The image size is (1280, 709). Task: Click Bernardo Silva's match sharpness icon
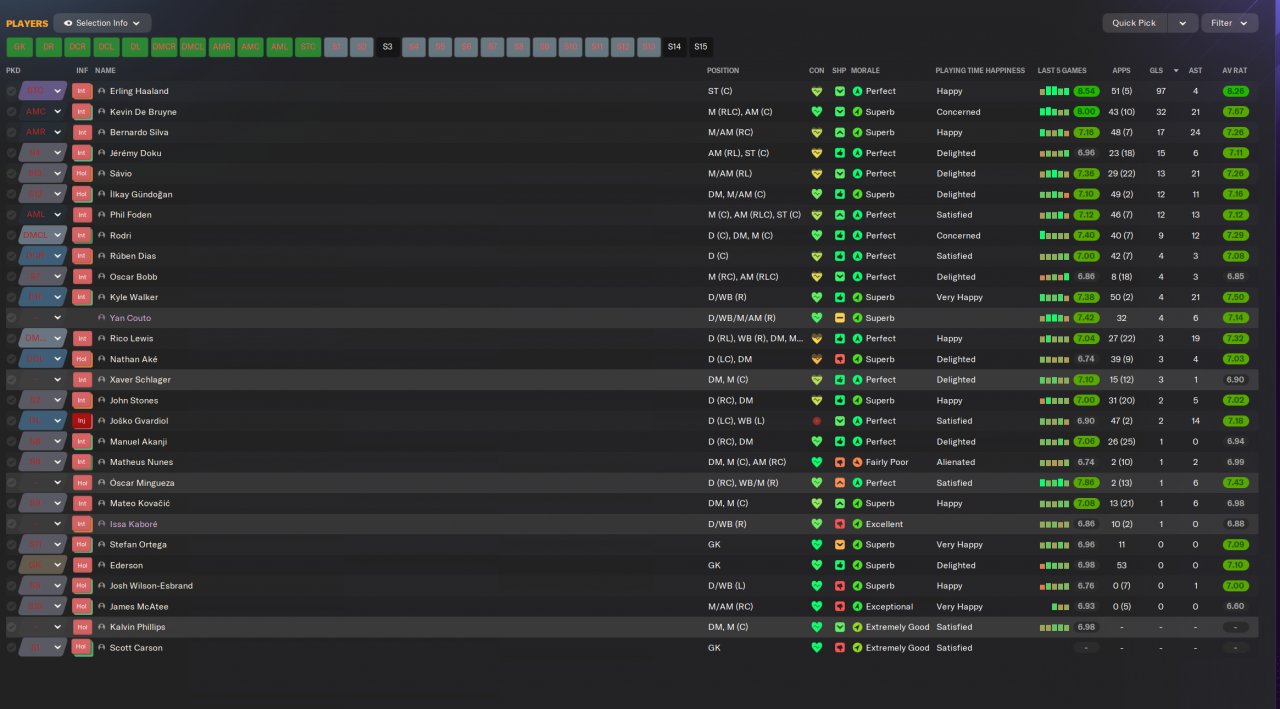(x=840, y=132)
